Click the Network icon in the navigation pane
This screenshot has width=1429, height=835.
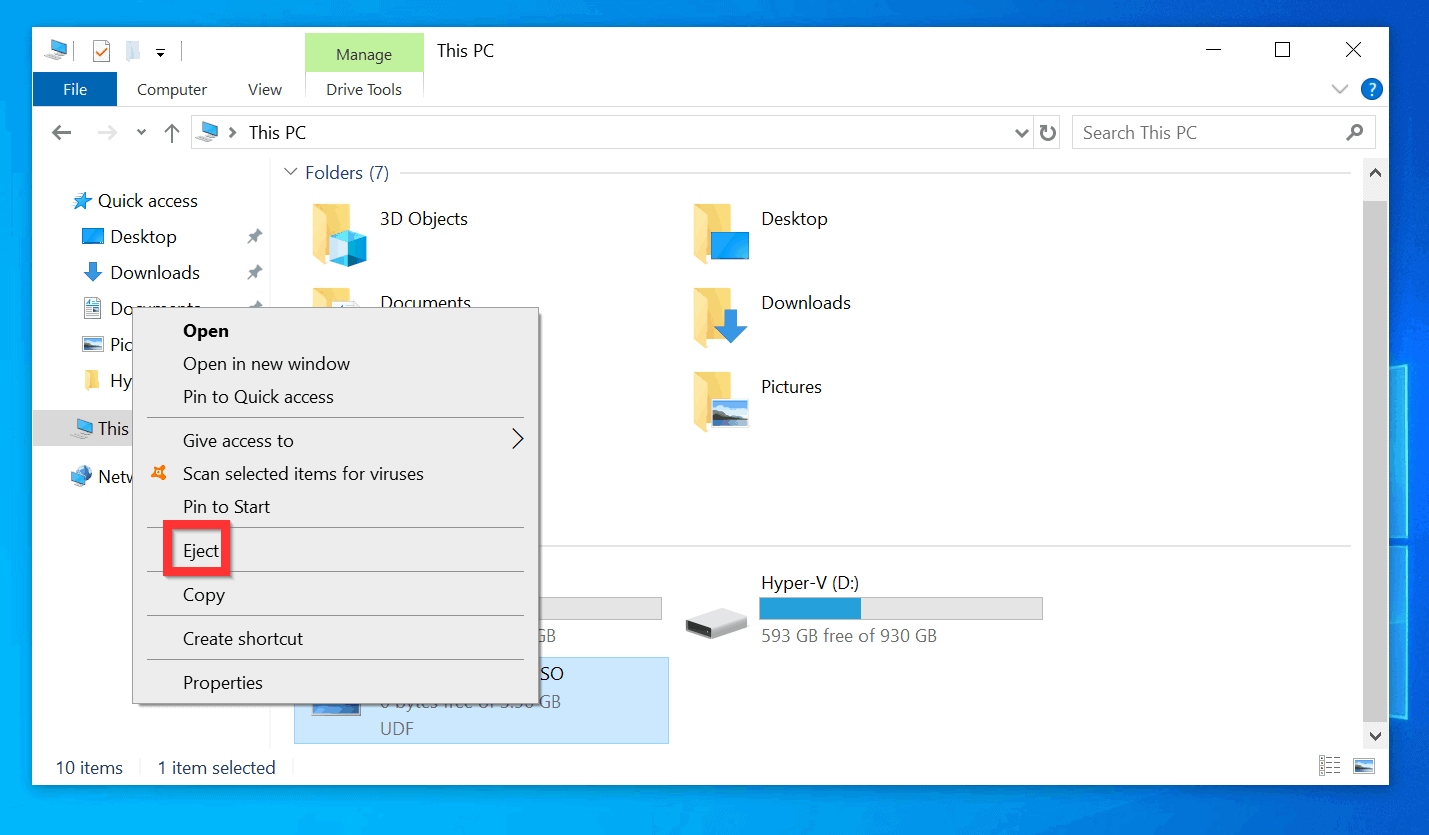pos(80,476)
